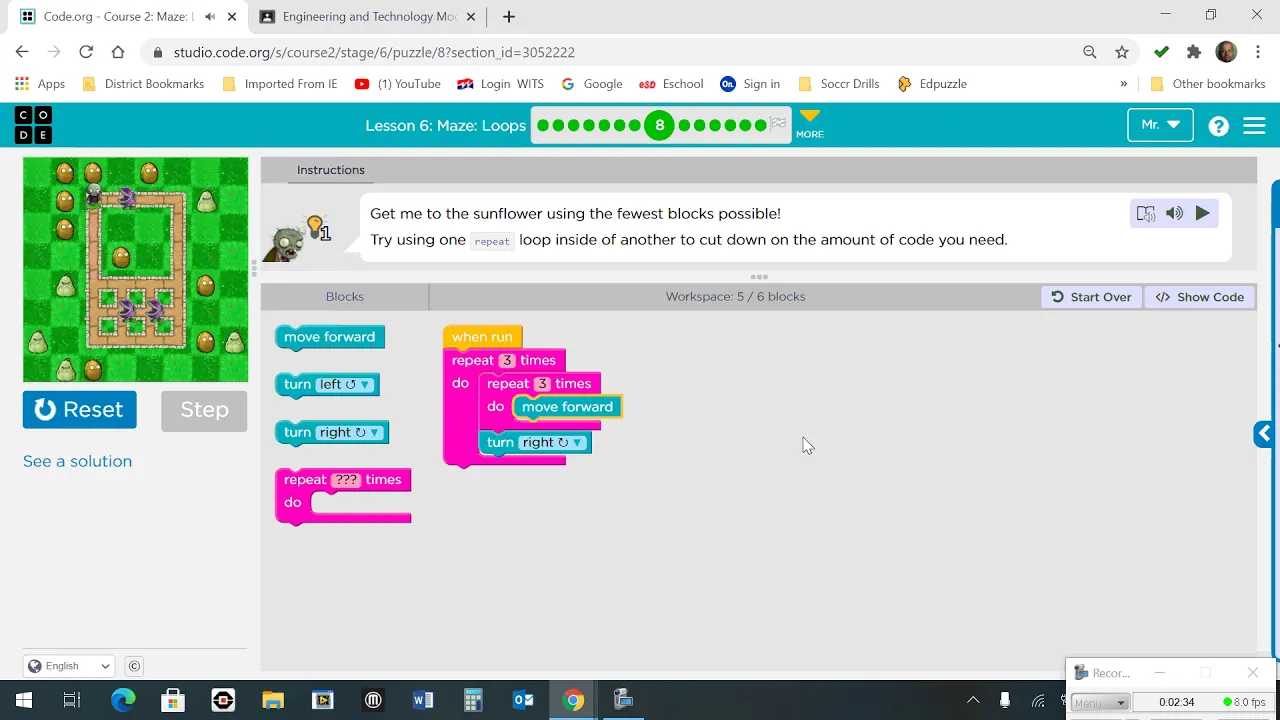1280x720 pixels.
Task: Click the maze game preview
Action: 135,269
